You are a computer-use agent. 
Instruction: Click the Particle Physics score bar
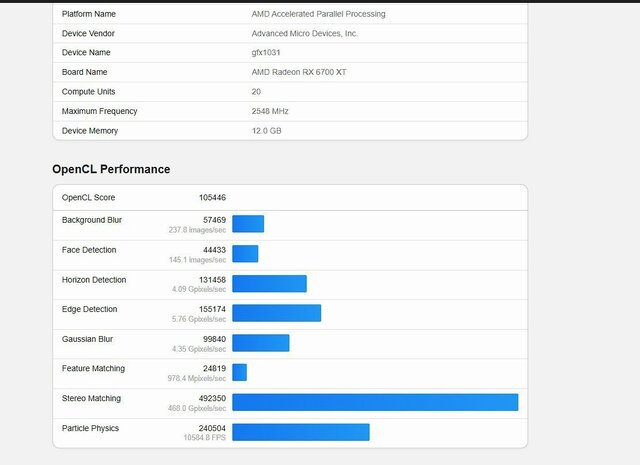(300, 432)
